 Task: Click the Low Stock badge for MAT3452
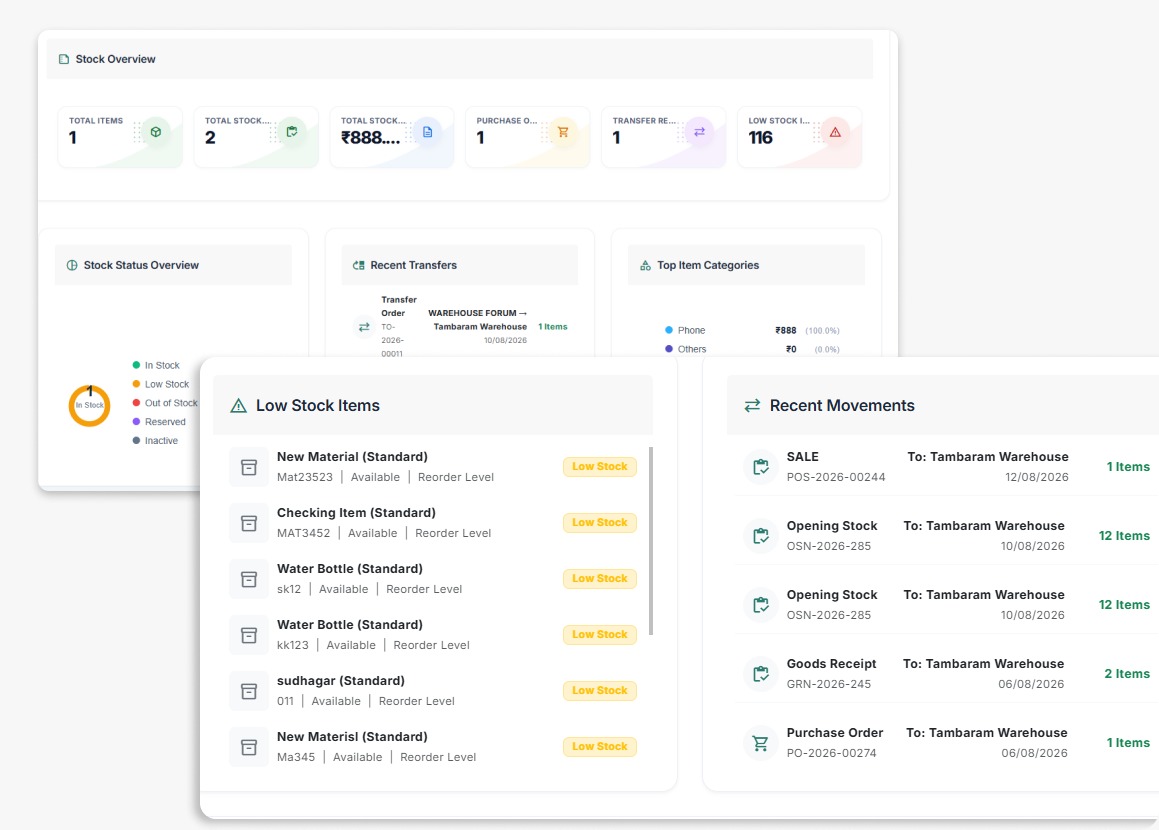point(599,523)
